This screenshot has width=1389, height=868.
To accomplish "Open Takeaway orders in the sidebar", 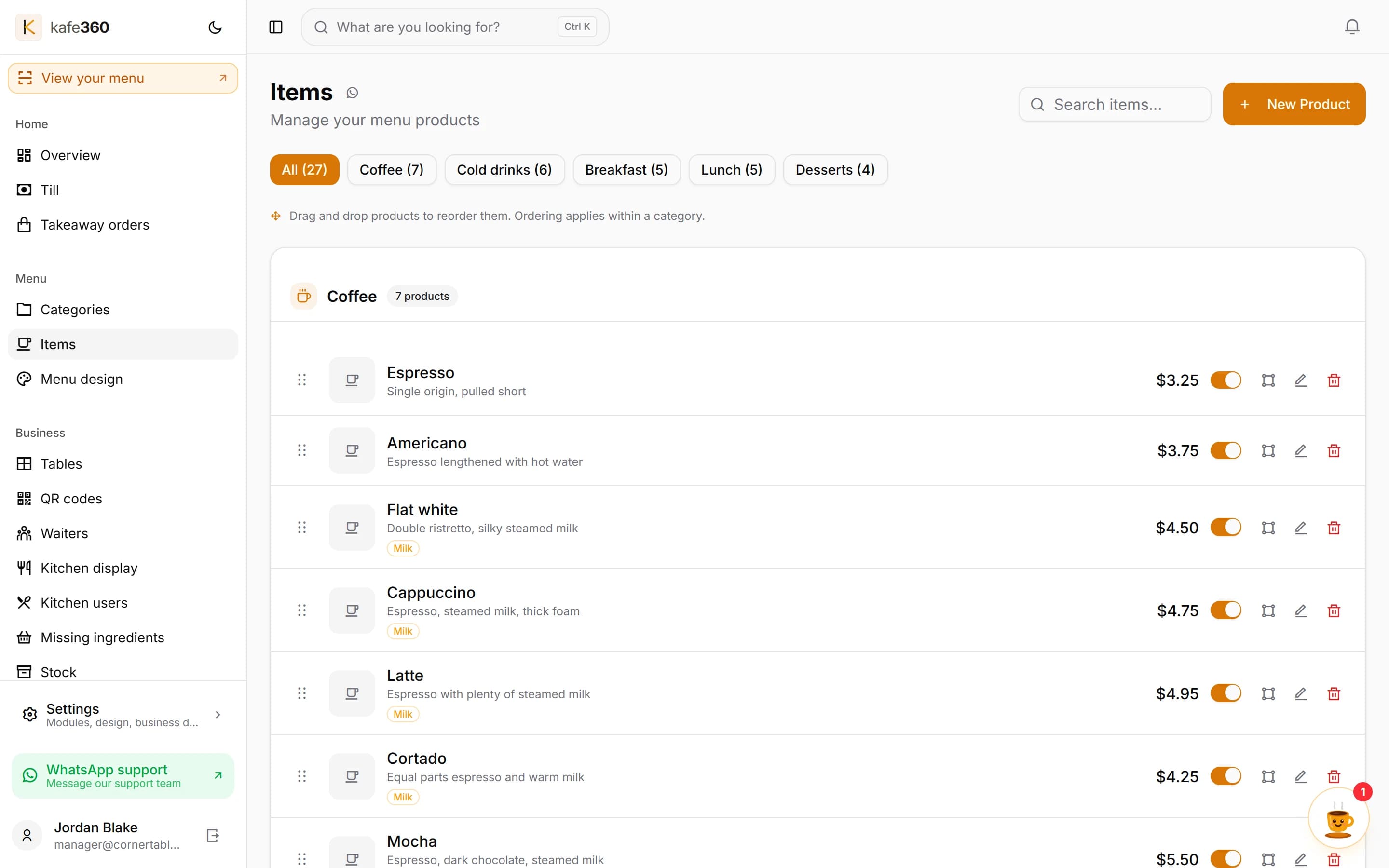I will 123,224.
